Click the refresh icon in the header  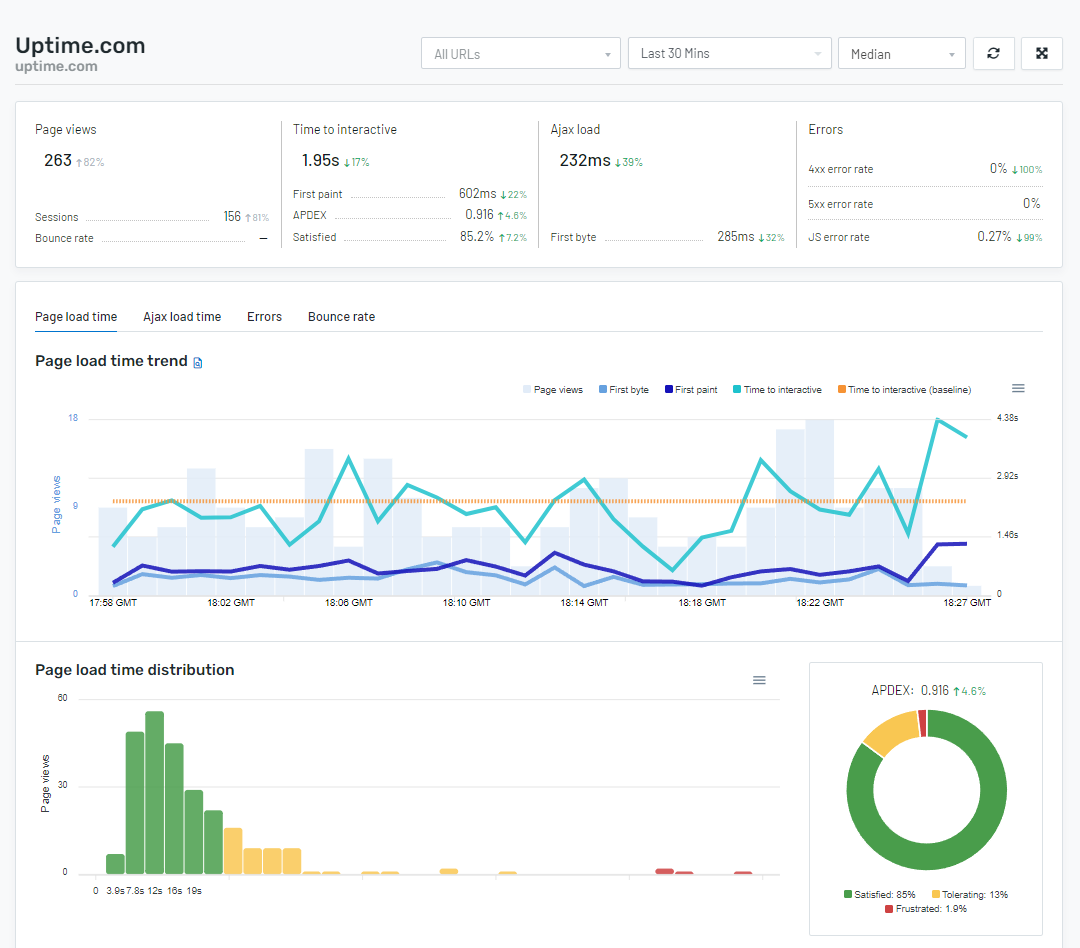[x=993, y=53]
